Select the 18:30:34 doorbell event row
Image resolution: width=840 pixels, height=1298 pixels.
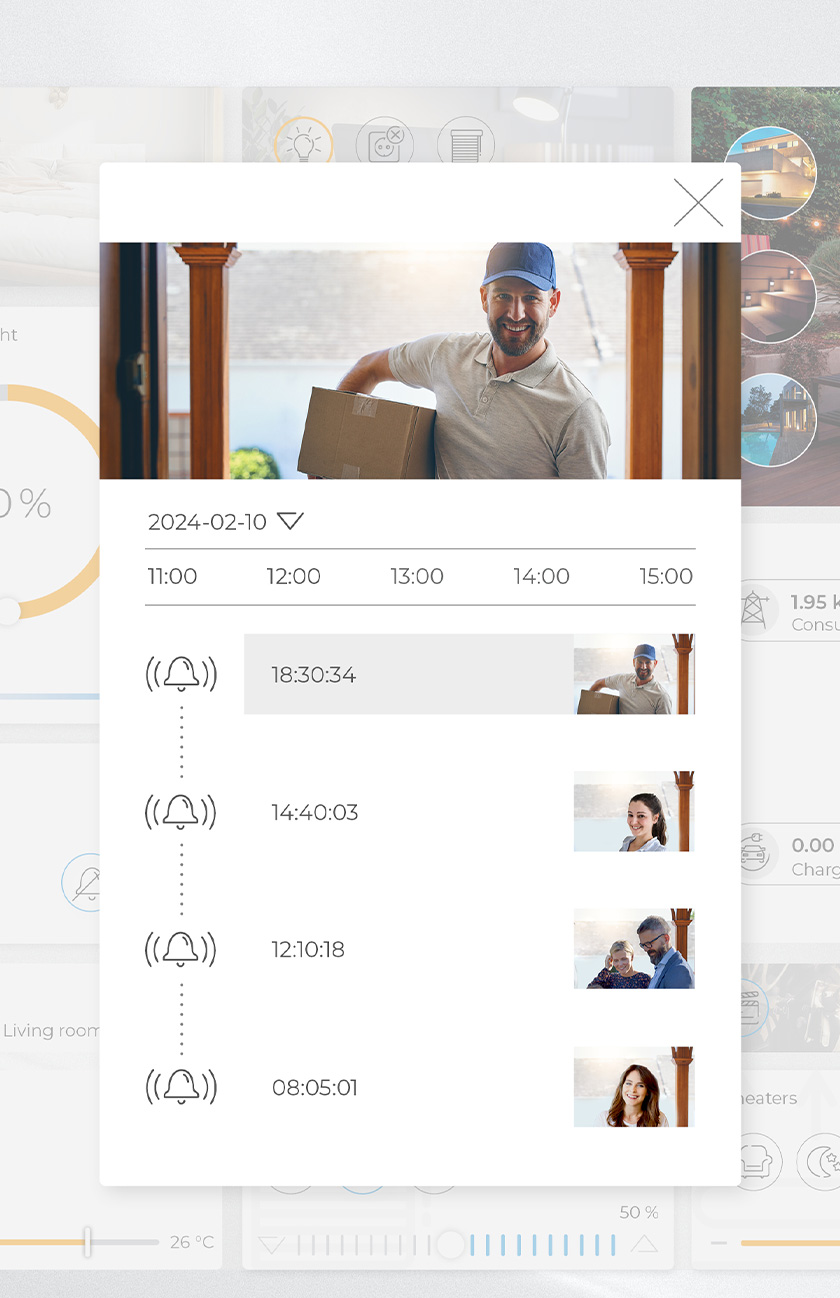point(469,674)
